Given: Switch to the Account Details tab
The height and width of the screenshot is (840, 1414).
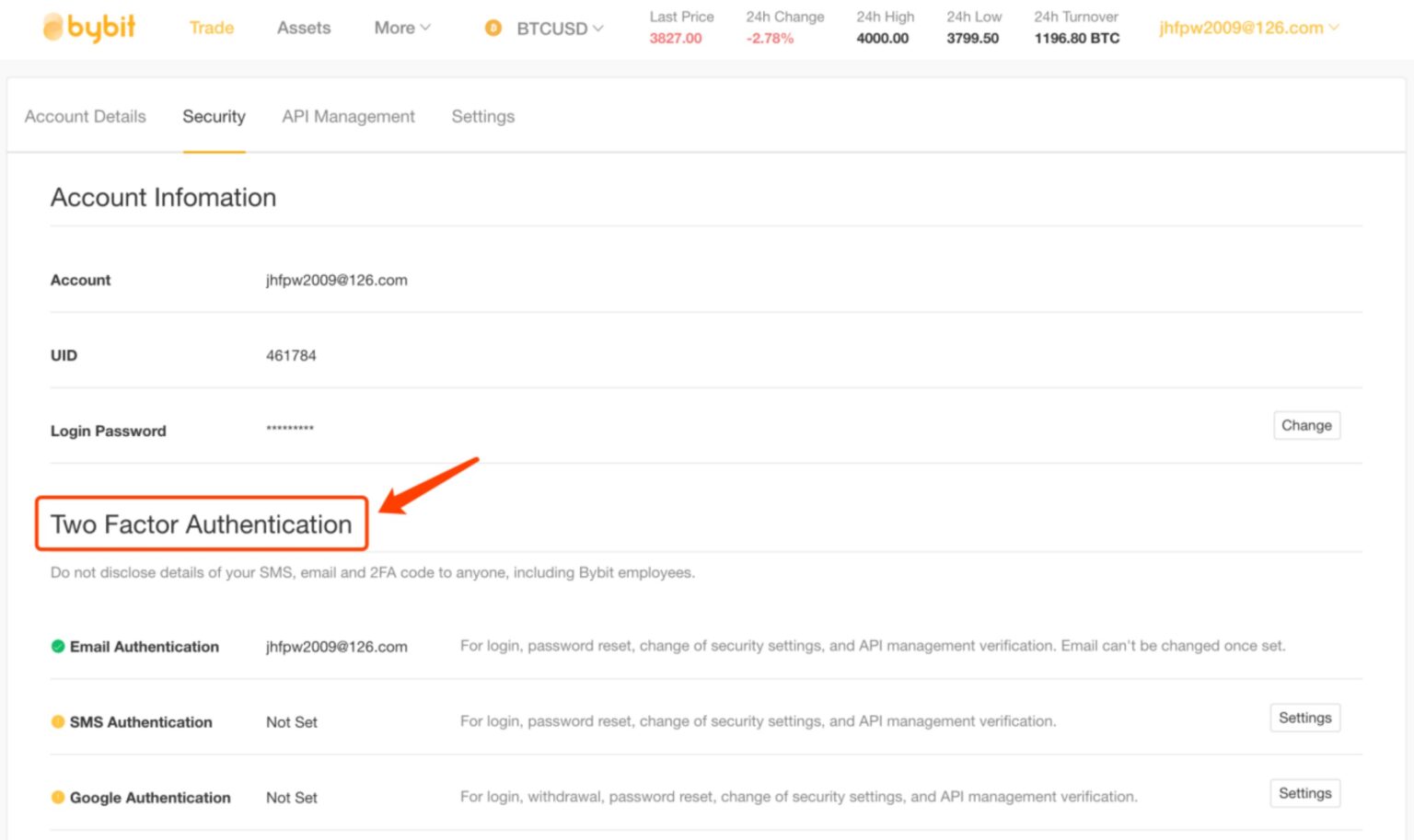Looking at the screenshot, I should pyautogui.click(x=86, y=117).
